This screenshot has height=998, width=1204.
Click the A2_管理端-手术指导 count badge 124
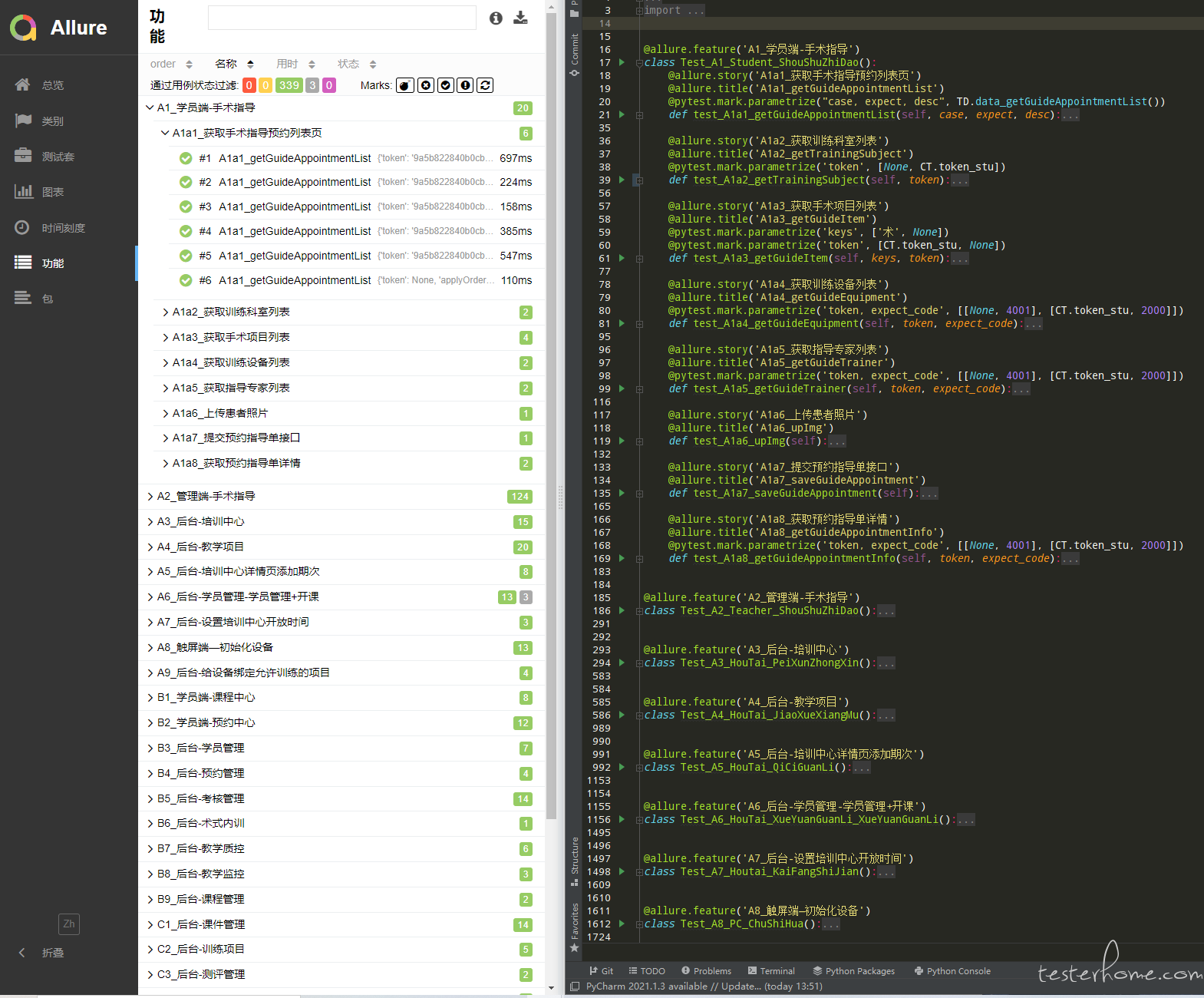point(520,497)
